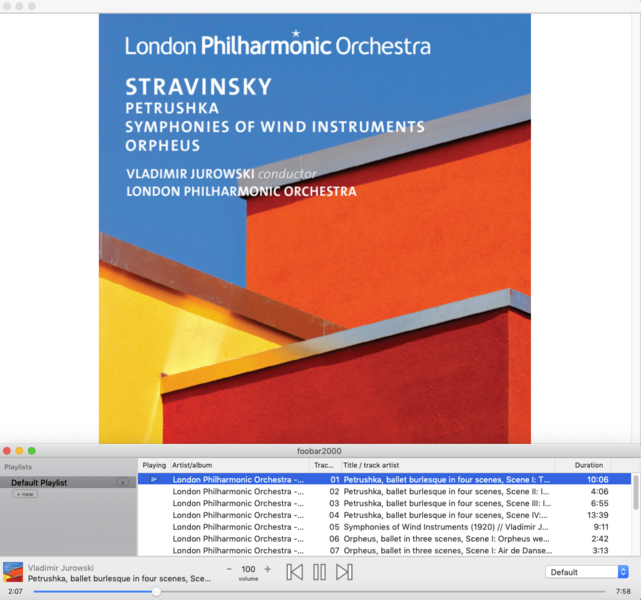Screen dimensions: 641x600
Task: Increase volume with the plus button
Action: pos(267,569)
